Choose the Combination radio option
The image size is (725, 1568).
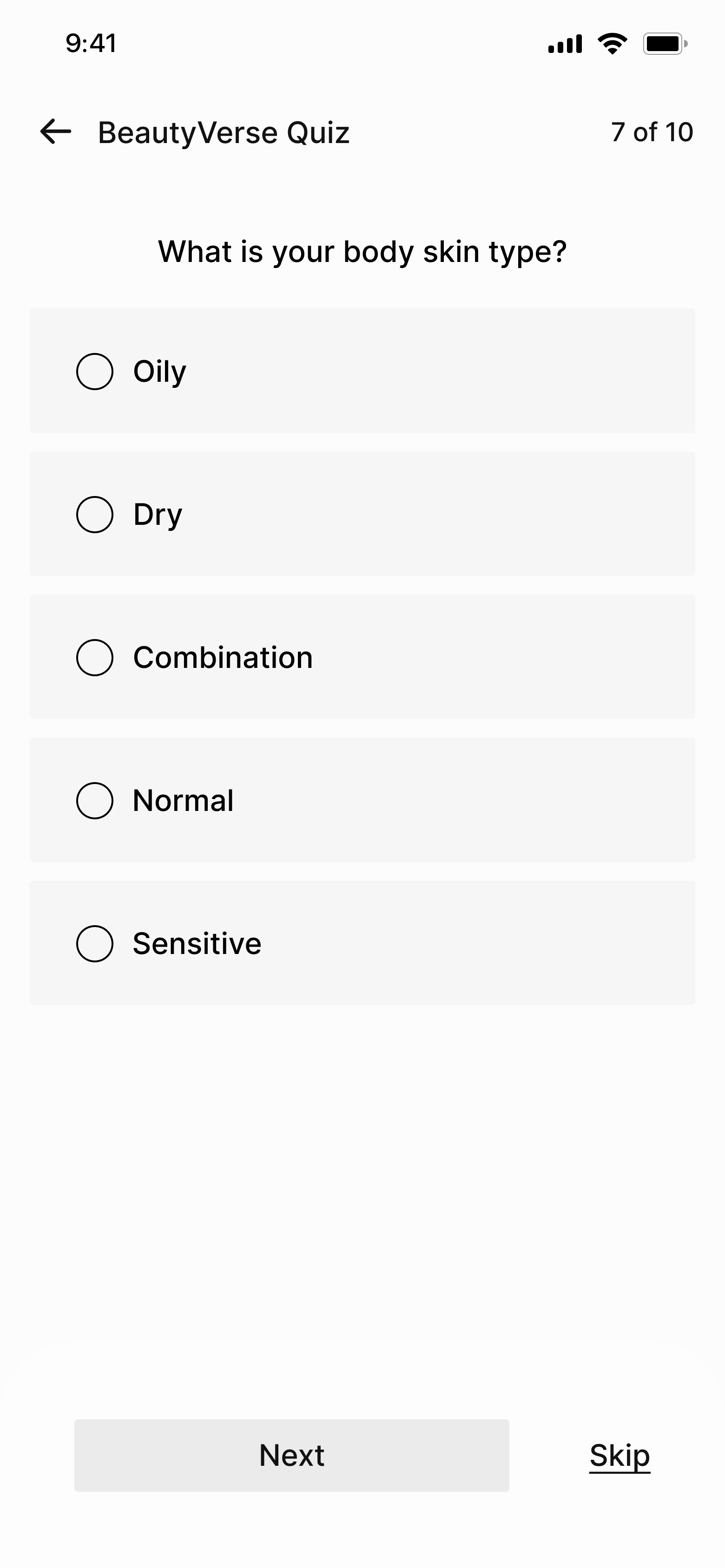94,657
